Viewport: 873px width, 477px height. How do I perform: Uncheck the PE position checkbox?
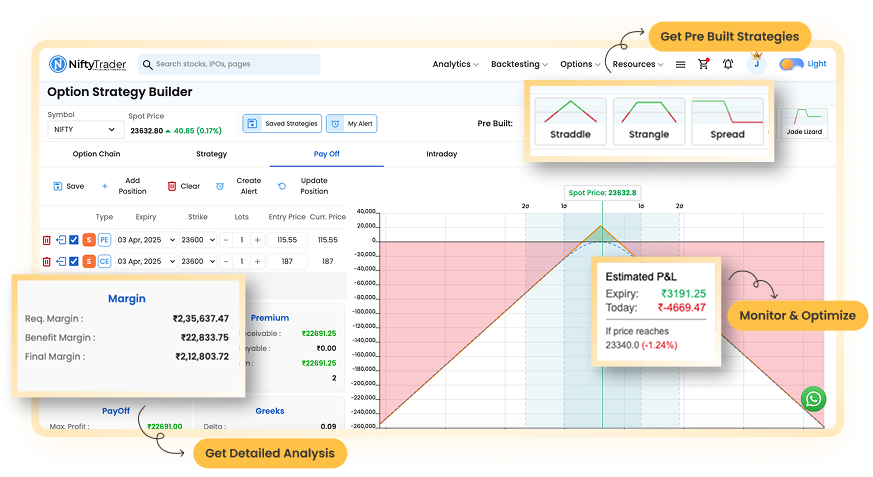click(x=74, y=240)
